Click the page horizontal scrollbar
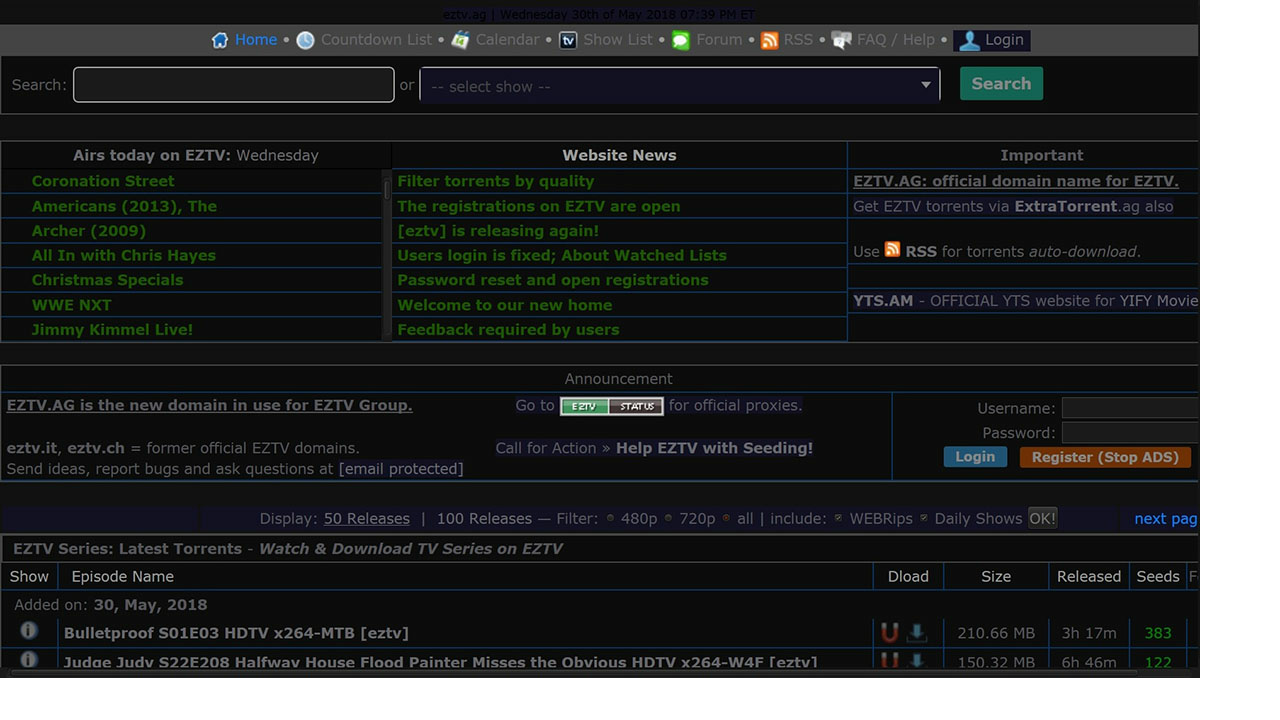 (x=600, y=673)
